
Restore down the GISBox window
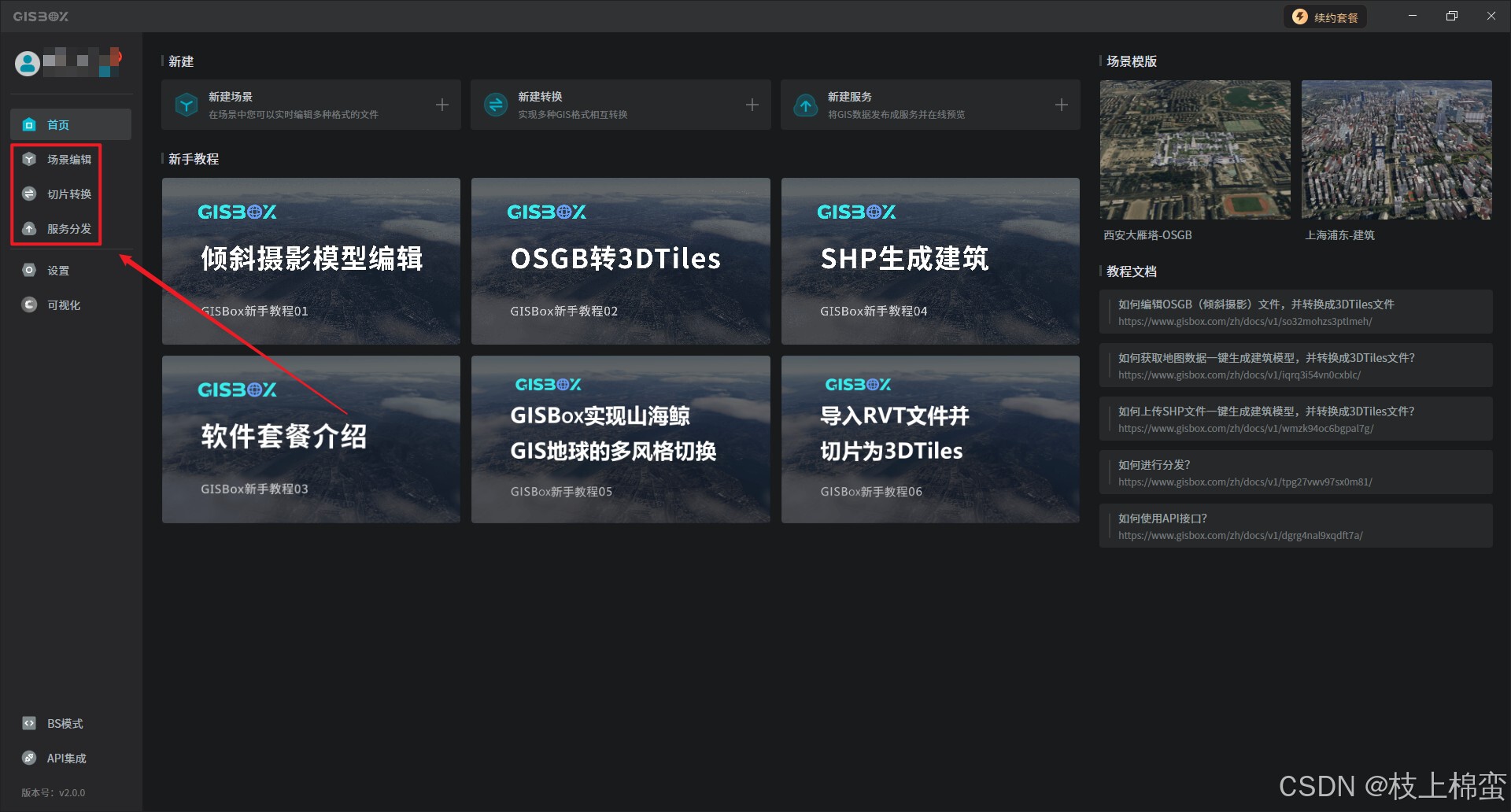(x=1452, y=16)
